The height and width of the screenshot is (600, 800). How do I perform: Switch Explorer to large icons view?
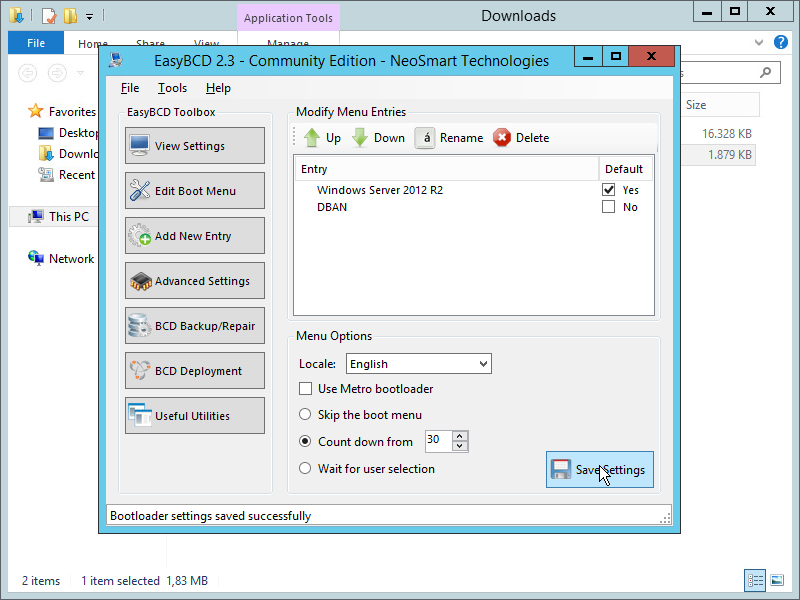(777, 580)
